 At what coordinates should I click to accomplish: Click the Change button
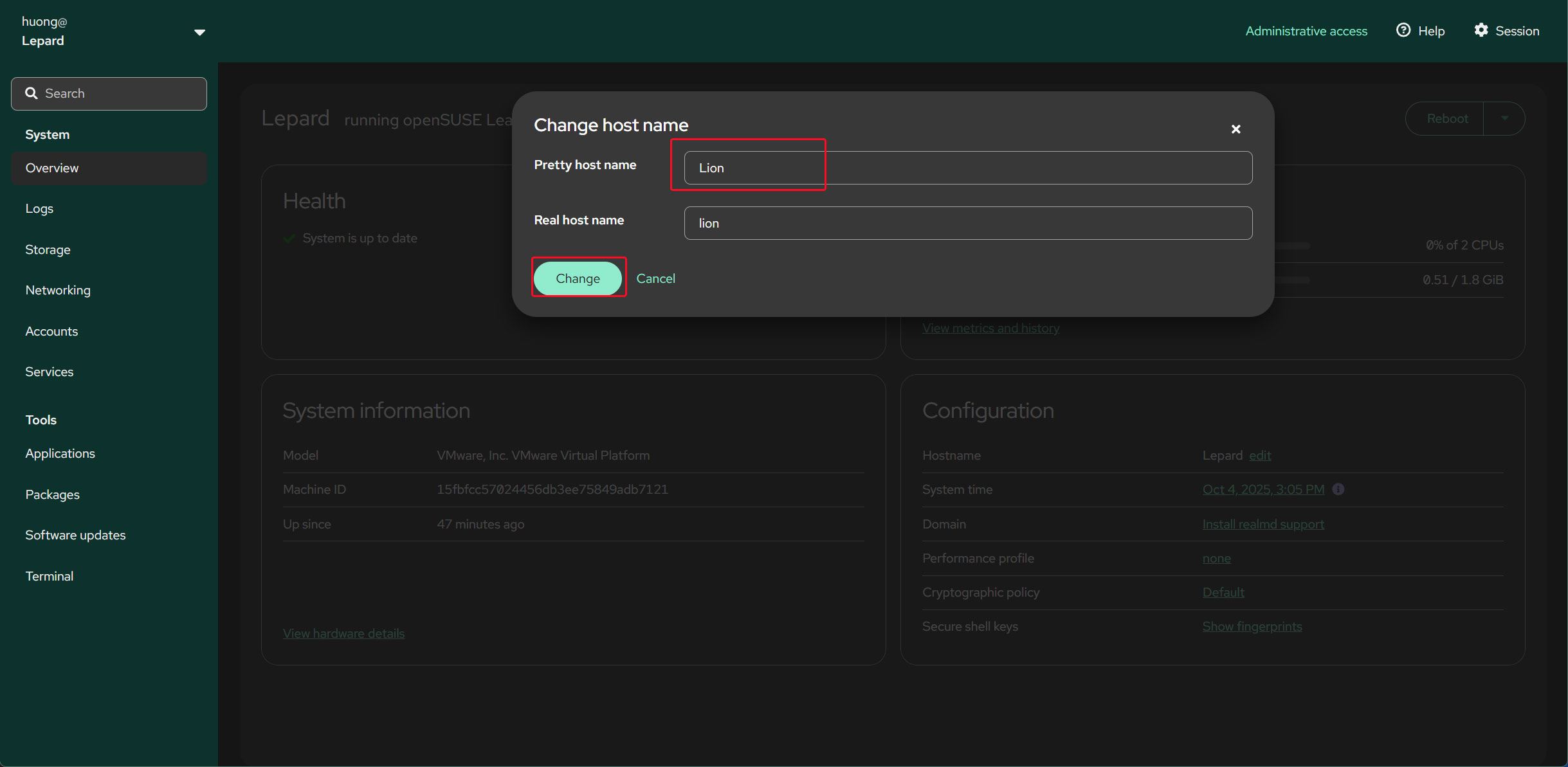click(x=578, y=278)
